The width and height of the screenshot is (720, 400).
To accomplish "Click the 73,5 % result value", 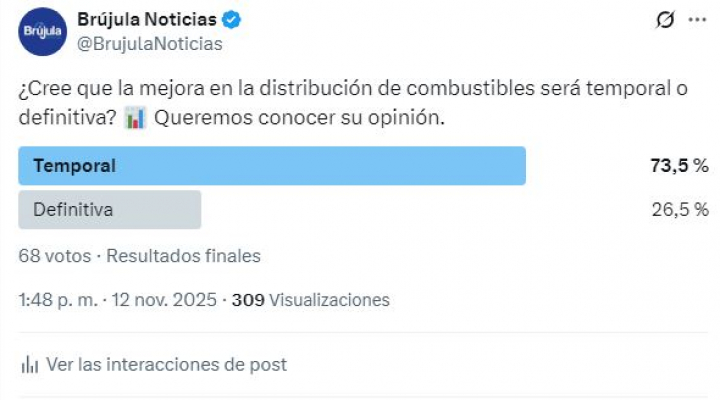I will 679,166.
